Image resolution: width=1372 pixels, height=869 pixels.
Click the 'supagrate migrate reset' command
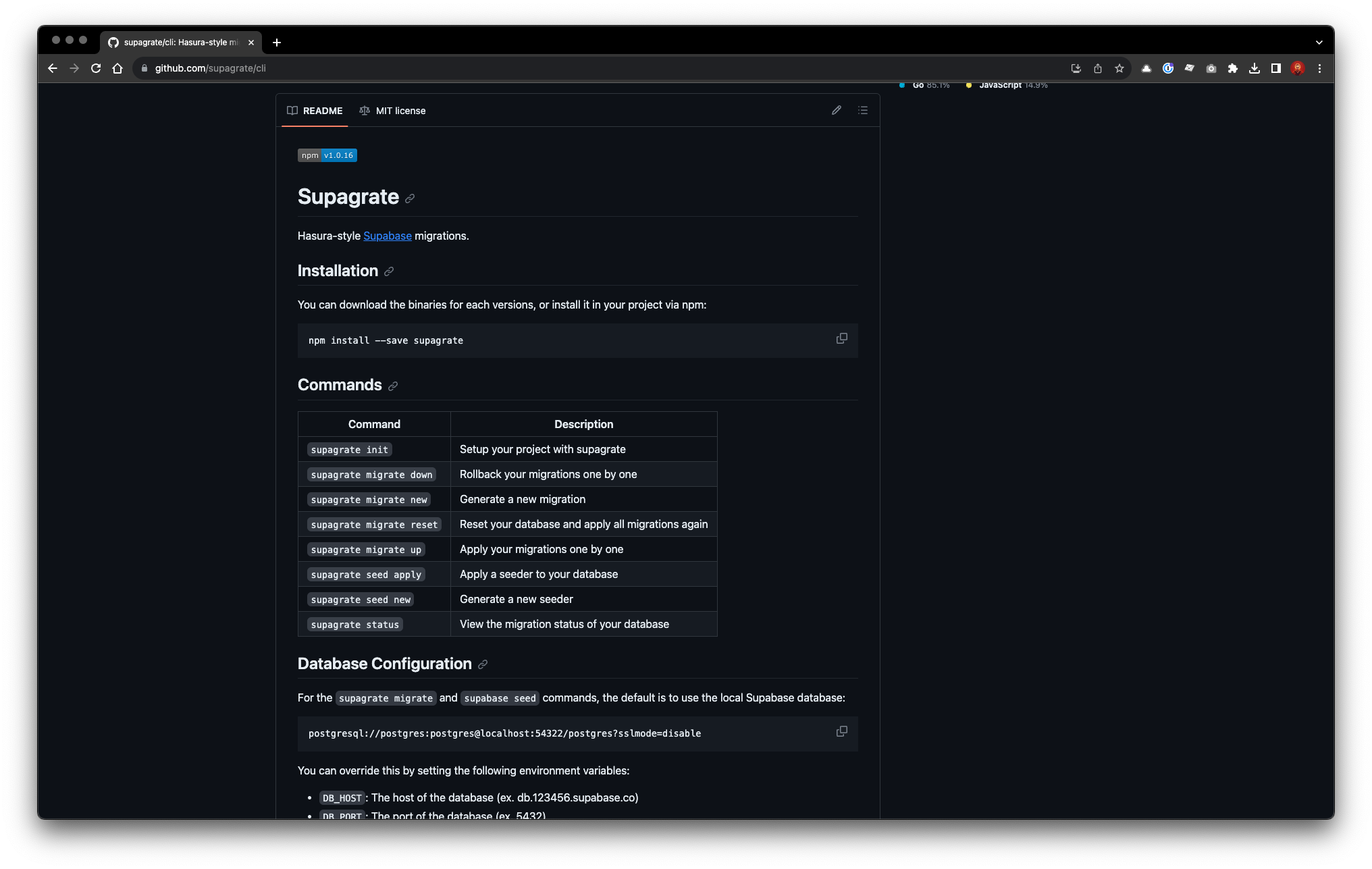click(374, 525)
